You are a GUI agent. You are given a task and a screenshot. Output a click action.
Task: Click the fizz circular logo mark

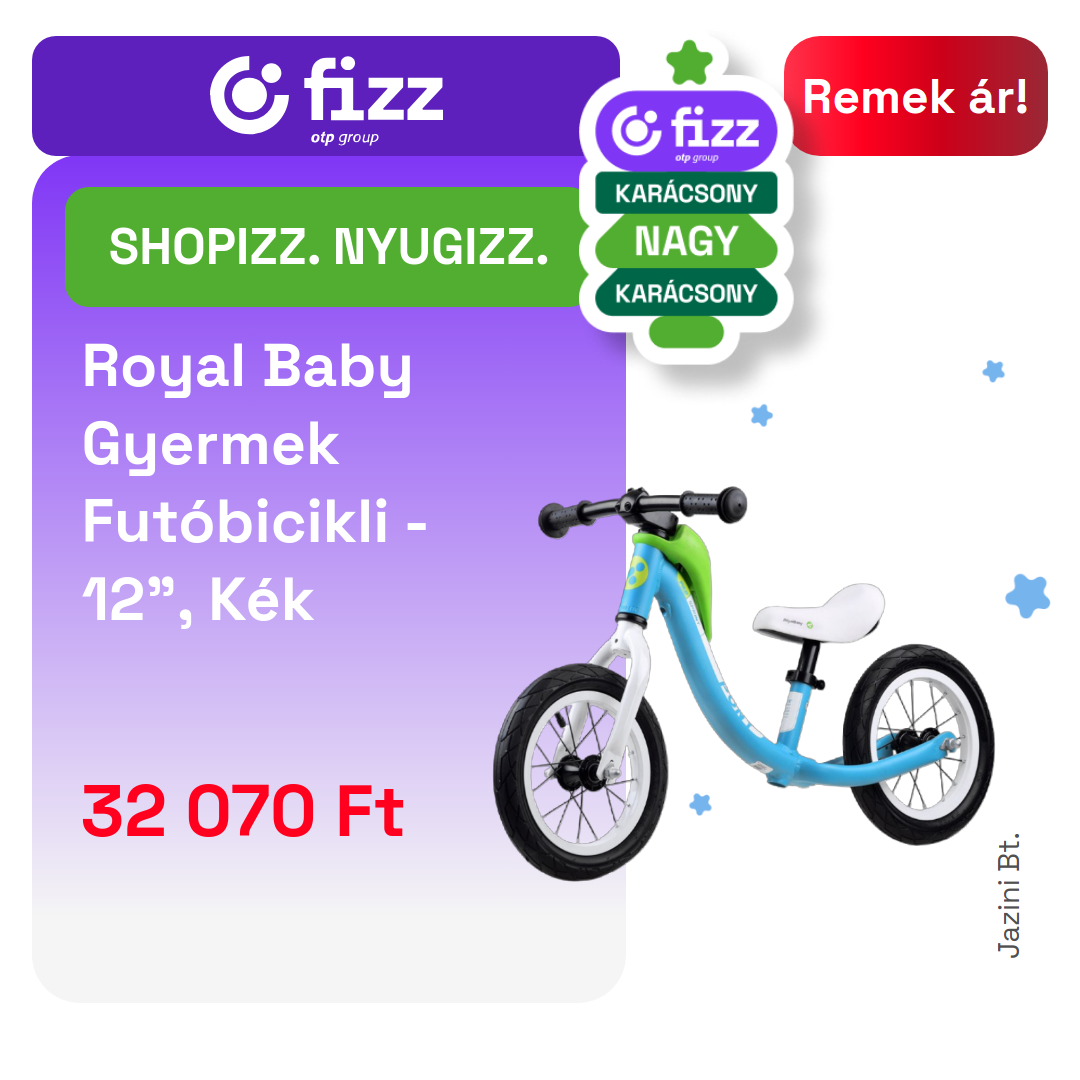tap(249, 95)
